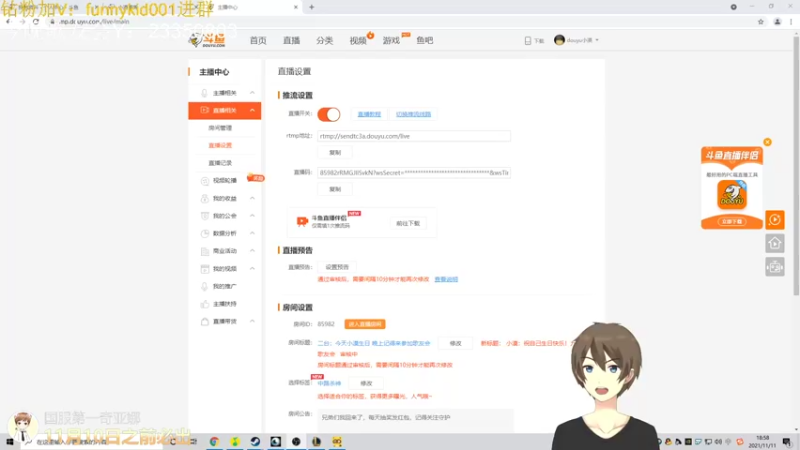This screenshot has height=450, width=800.
Task: Open the 直播教程 link
Action: pyautogui.click(x=369, y=114)
